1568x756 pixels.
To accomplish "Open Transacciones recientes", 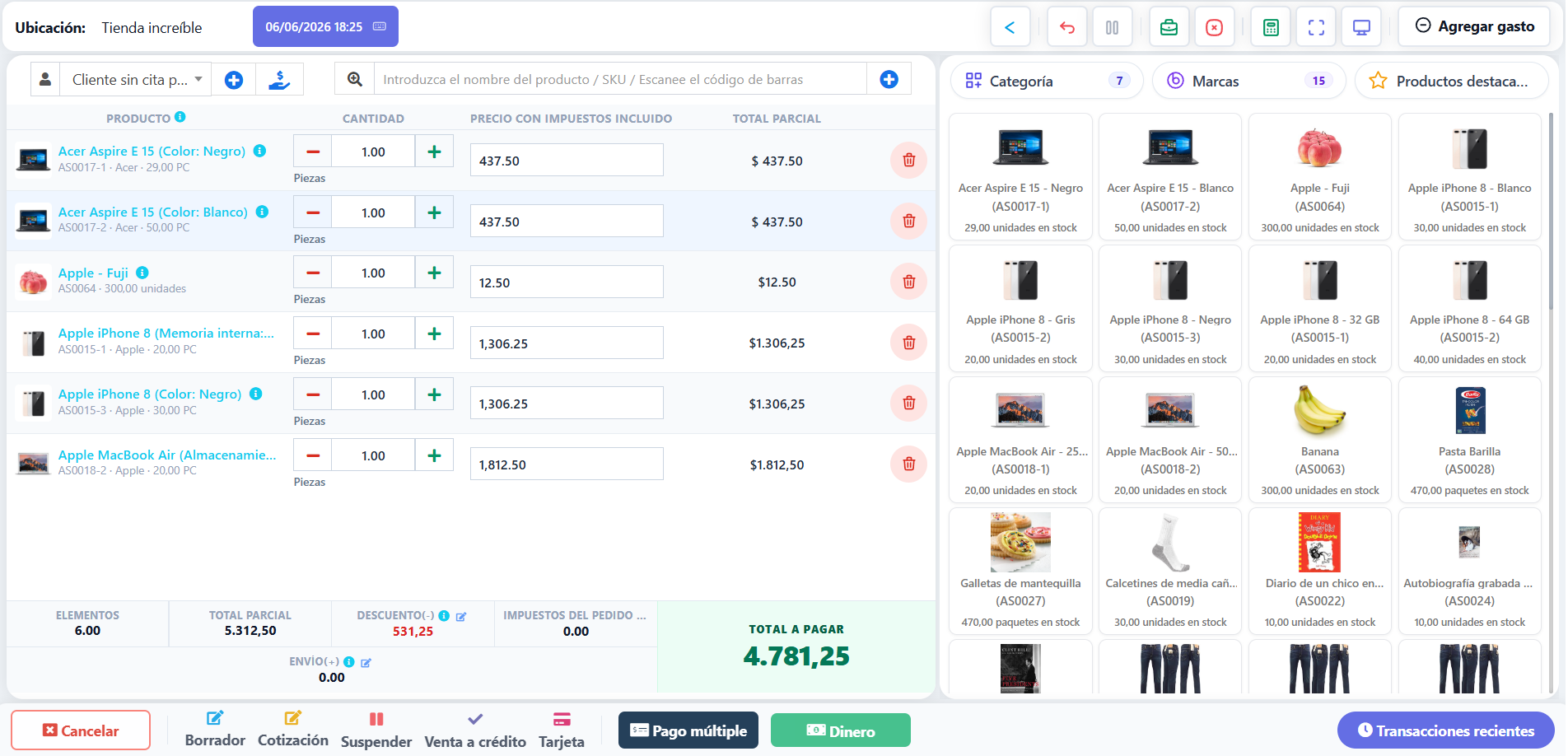I will (1446, 730).
